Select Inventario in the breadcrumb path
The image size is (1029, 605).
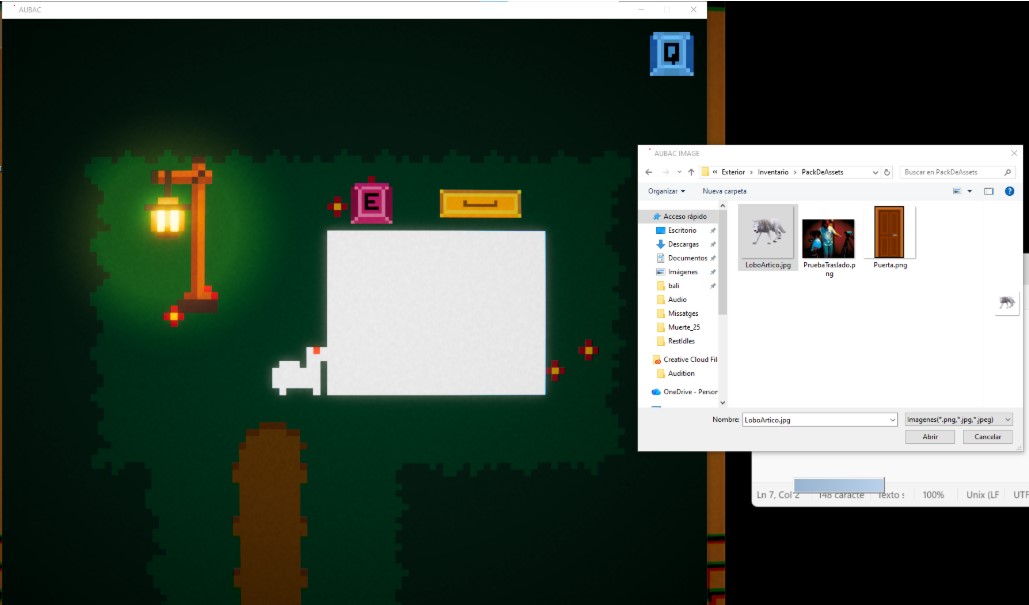772,172
